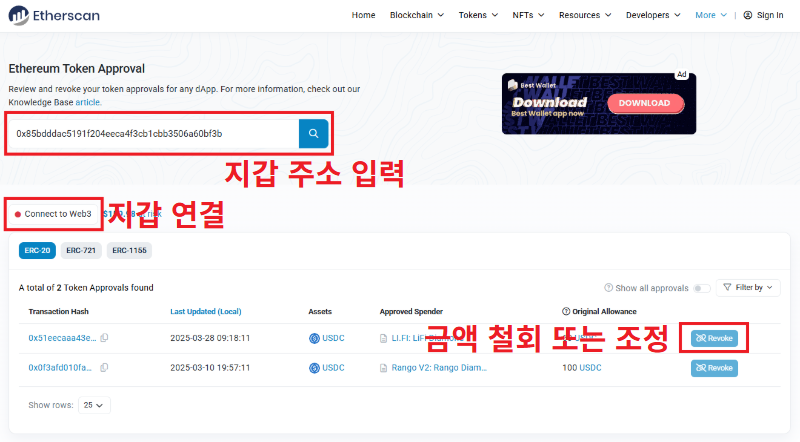Switch to the ERC-721 tab
The height and width of the screenshot is (442, 800).
point(81,251)
